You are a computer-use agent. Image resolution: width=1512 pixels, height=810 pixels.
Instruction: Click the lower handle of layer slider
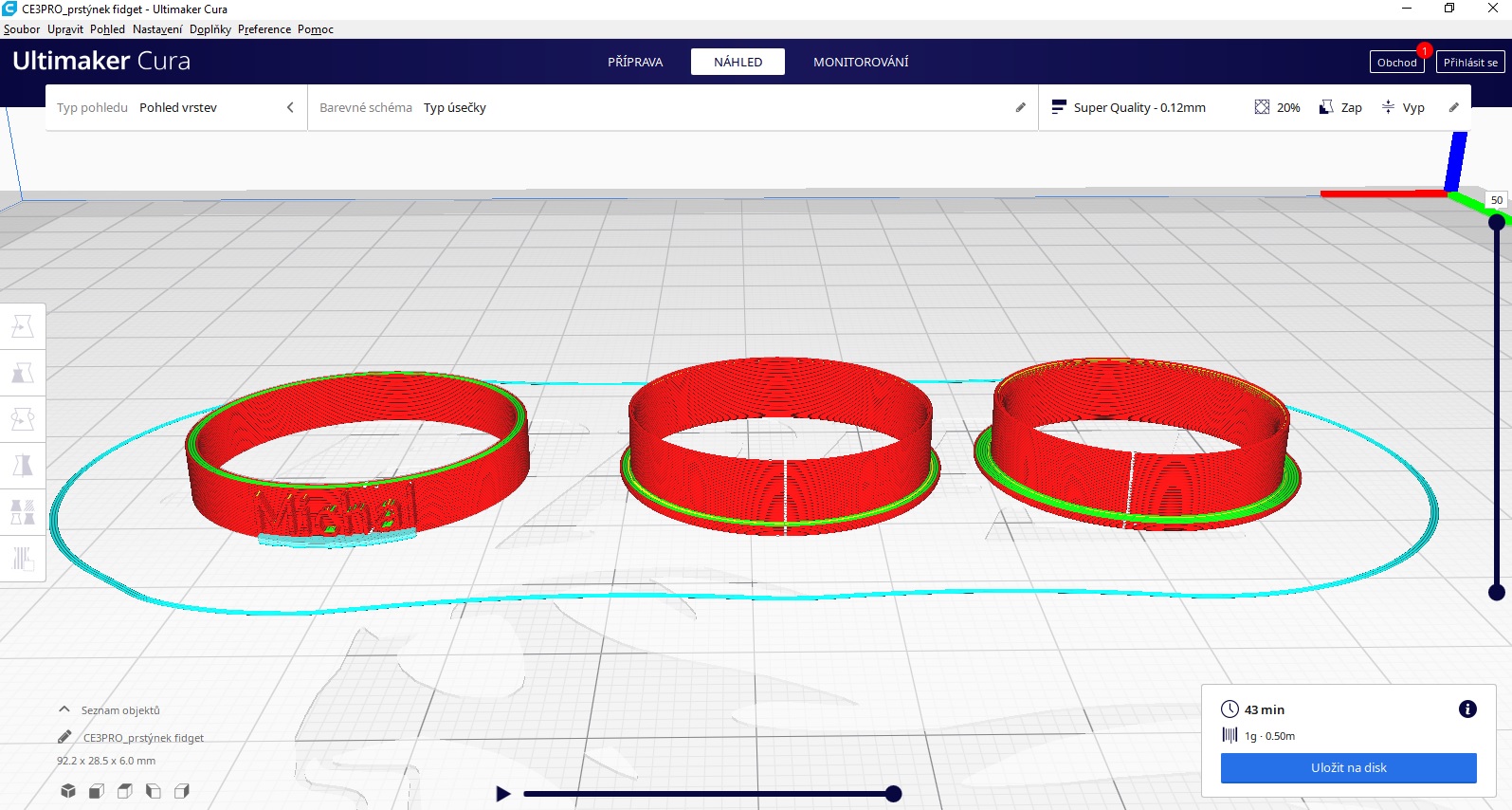[1497, 592]
